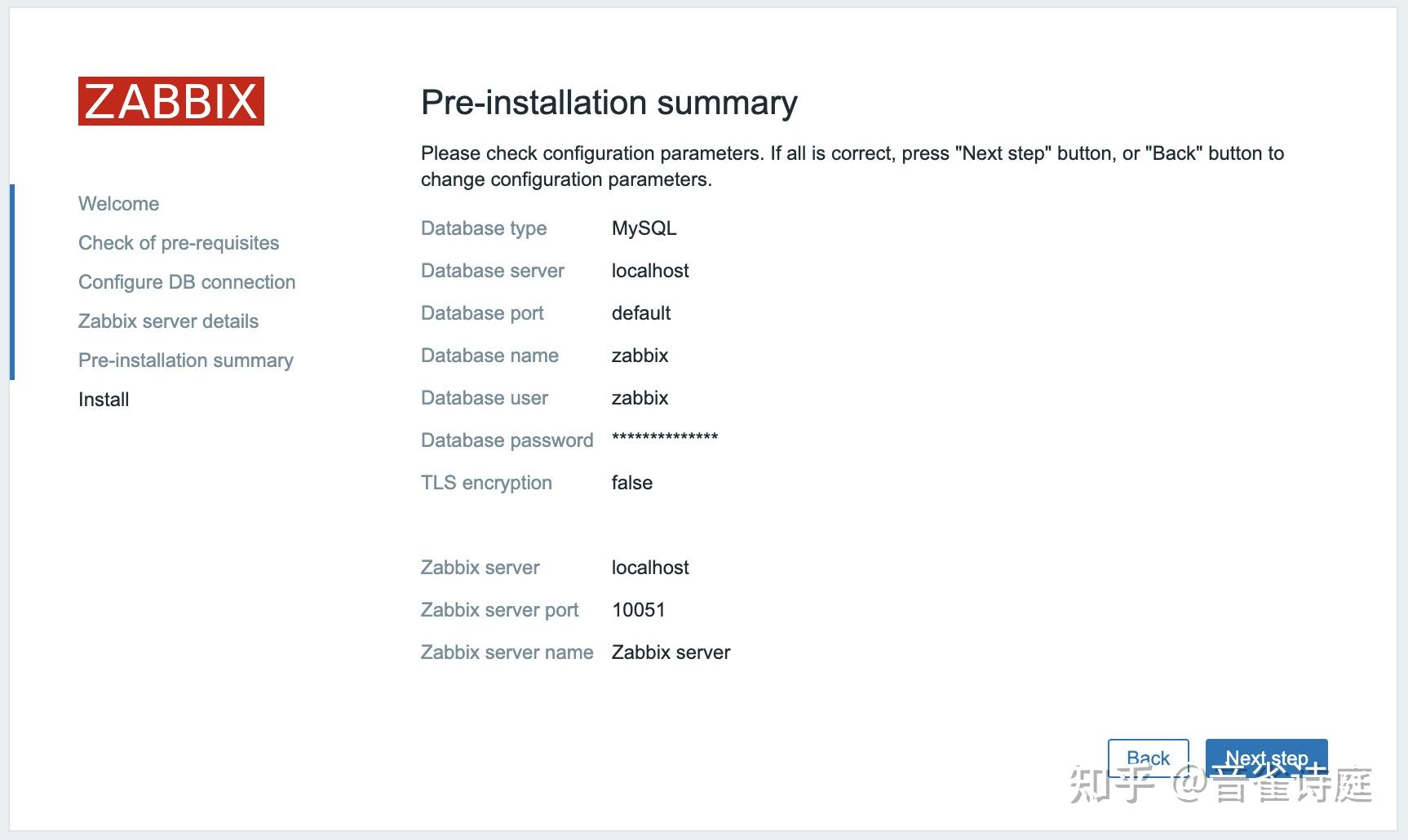Select the Pre-installation summary step
Image resolution: width=1408 pixels, height=840 pixels.
[x=185, y=360]
